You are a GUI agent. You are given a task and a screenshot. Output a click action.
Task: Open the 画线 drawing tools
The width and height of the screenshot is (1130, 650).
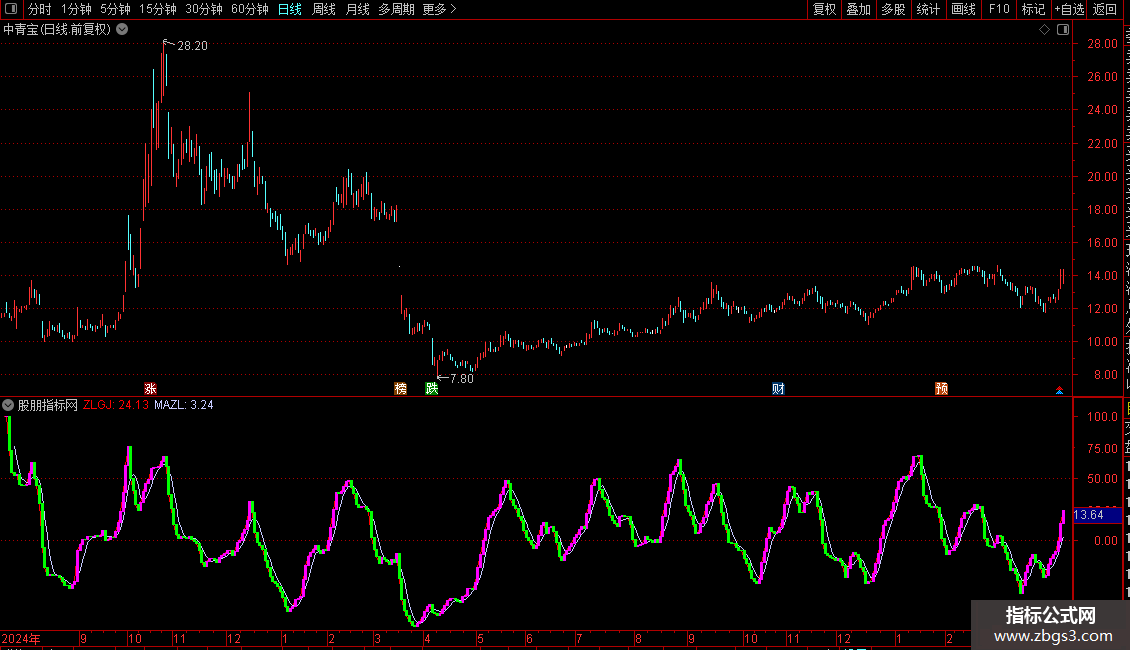click(964, 9)
